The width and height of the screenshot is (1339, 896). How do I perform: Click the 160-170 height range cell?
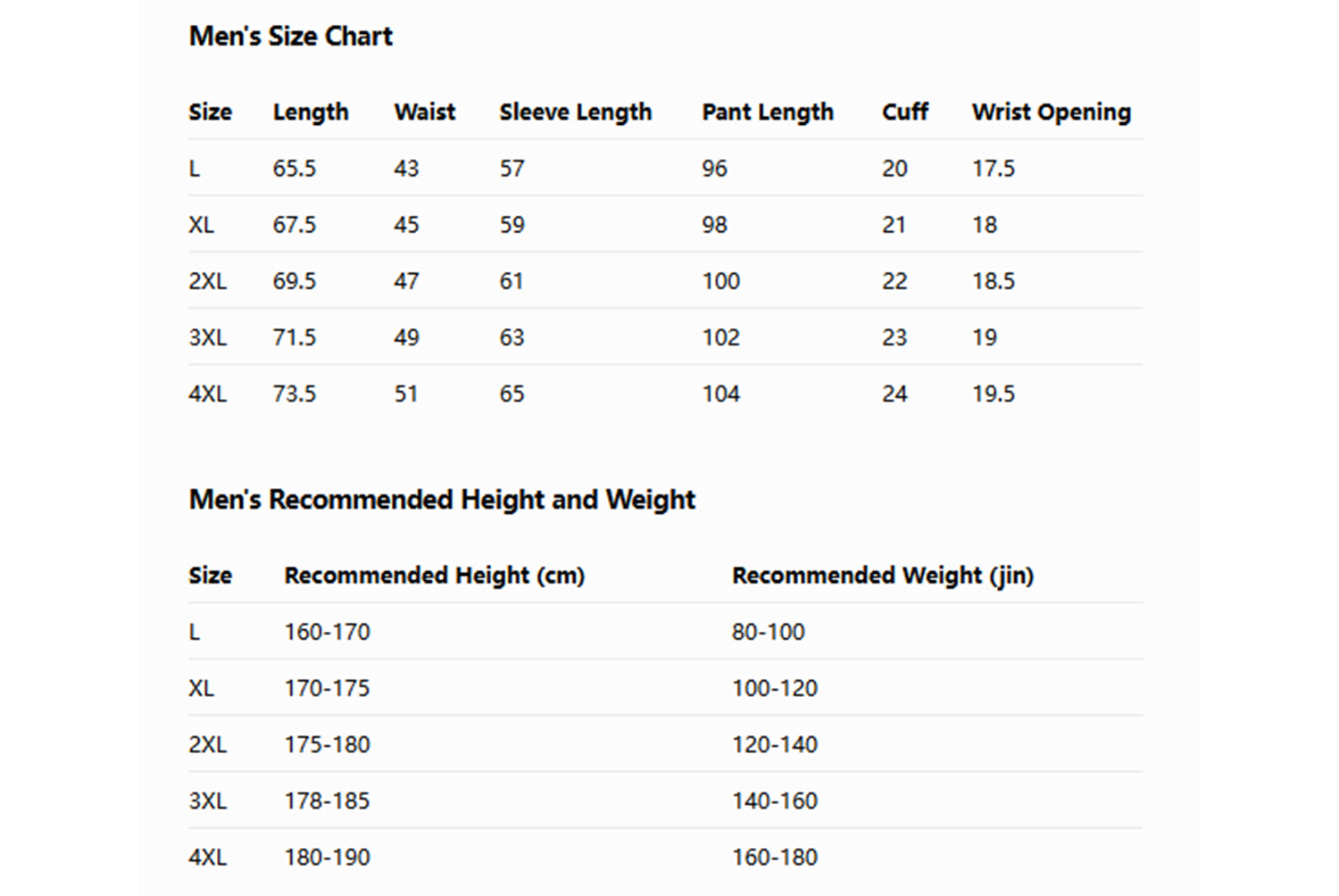click(x=327, y=632)
